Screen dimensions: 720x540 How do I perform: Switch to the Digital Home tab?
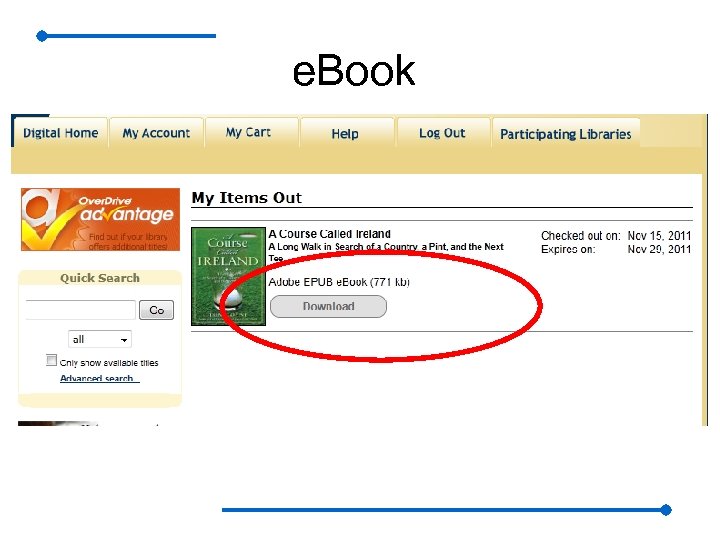pos(60,133)
